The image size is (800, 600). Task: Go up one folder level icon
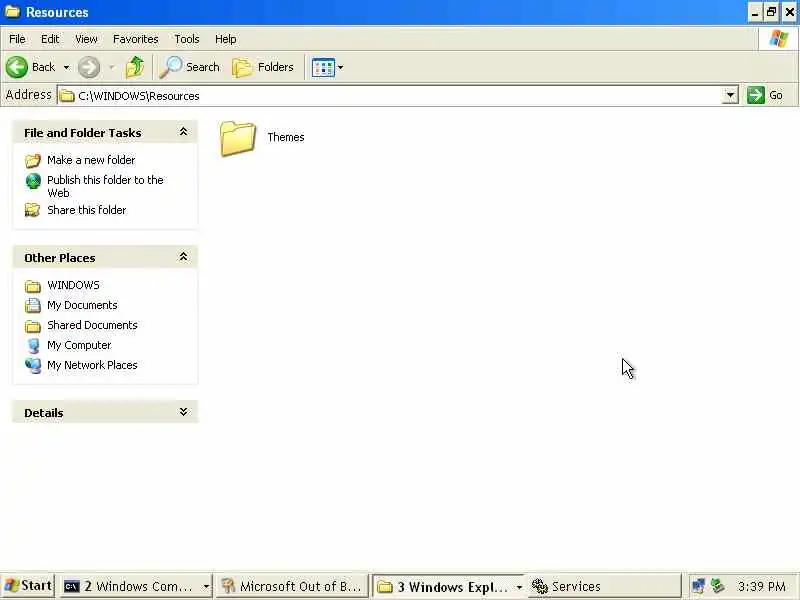click(x=135, y=67)
